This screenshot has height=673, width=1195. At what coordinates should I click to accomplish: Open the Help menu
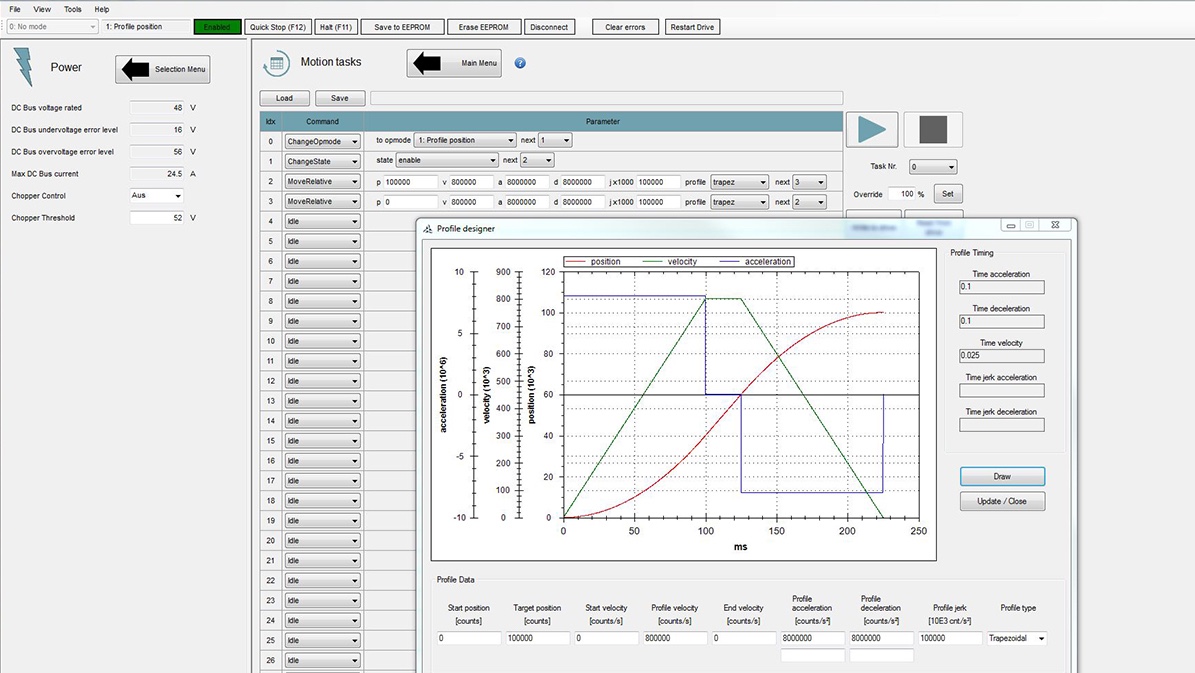101,9
